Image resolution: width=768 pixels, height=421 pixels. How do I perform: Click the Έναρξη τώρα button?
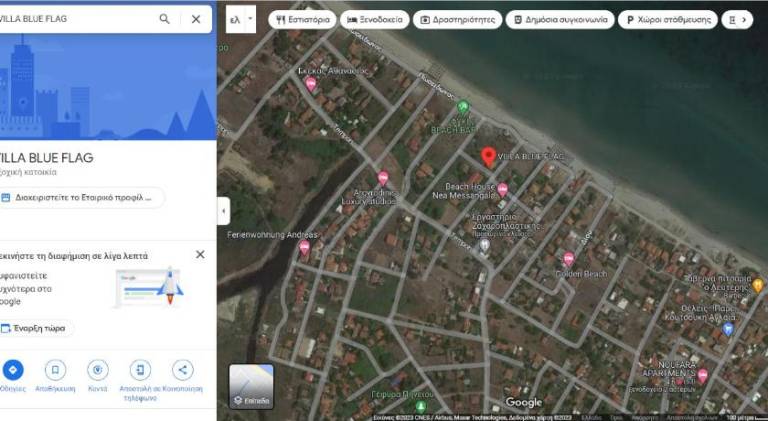tap(35, 328)
